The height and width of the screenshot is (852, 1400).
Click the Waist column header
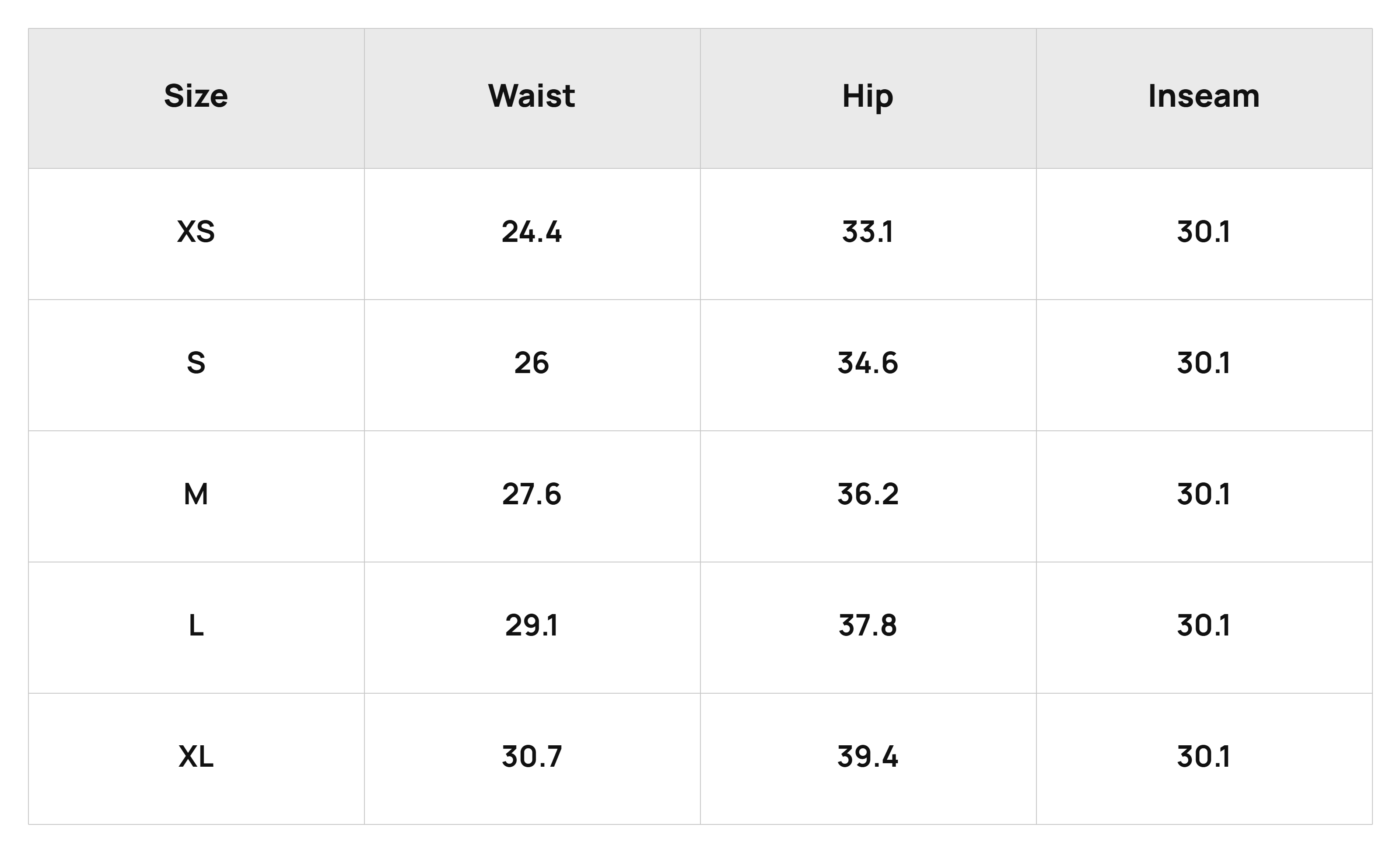pyautogui.click(x=532, y=96)
